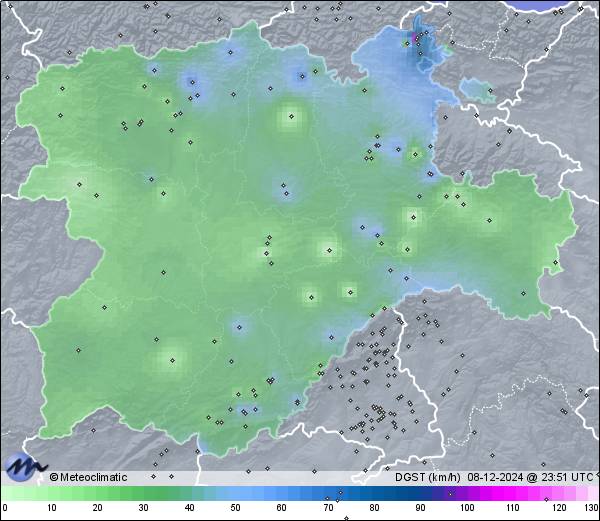The width and height of the screenshot is (600, 521).
Task: Click the 23:51 UTC timestamp
Action: click(565, 477)
